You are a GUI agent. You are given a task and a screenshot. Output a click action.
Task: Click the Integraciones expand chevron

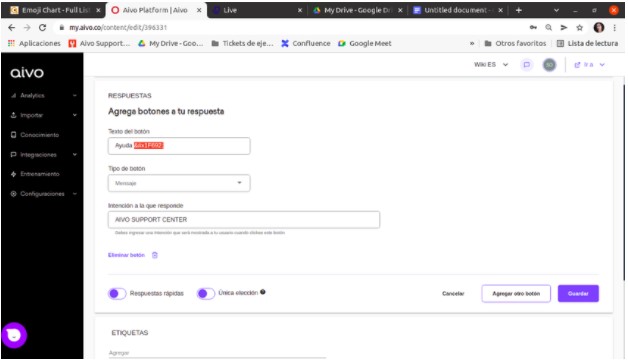74,154
